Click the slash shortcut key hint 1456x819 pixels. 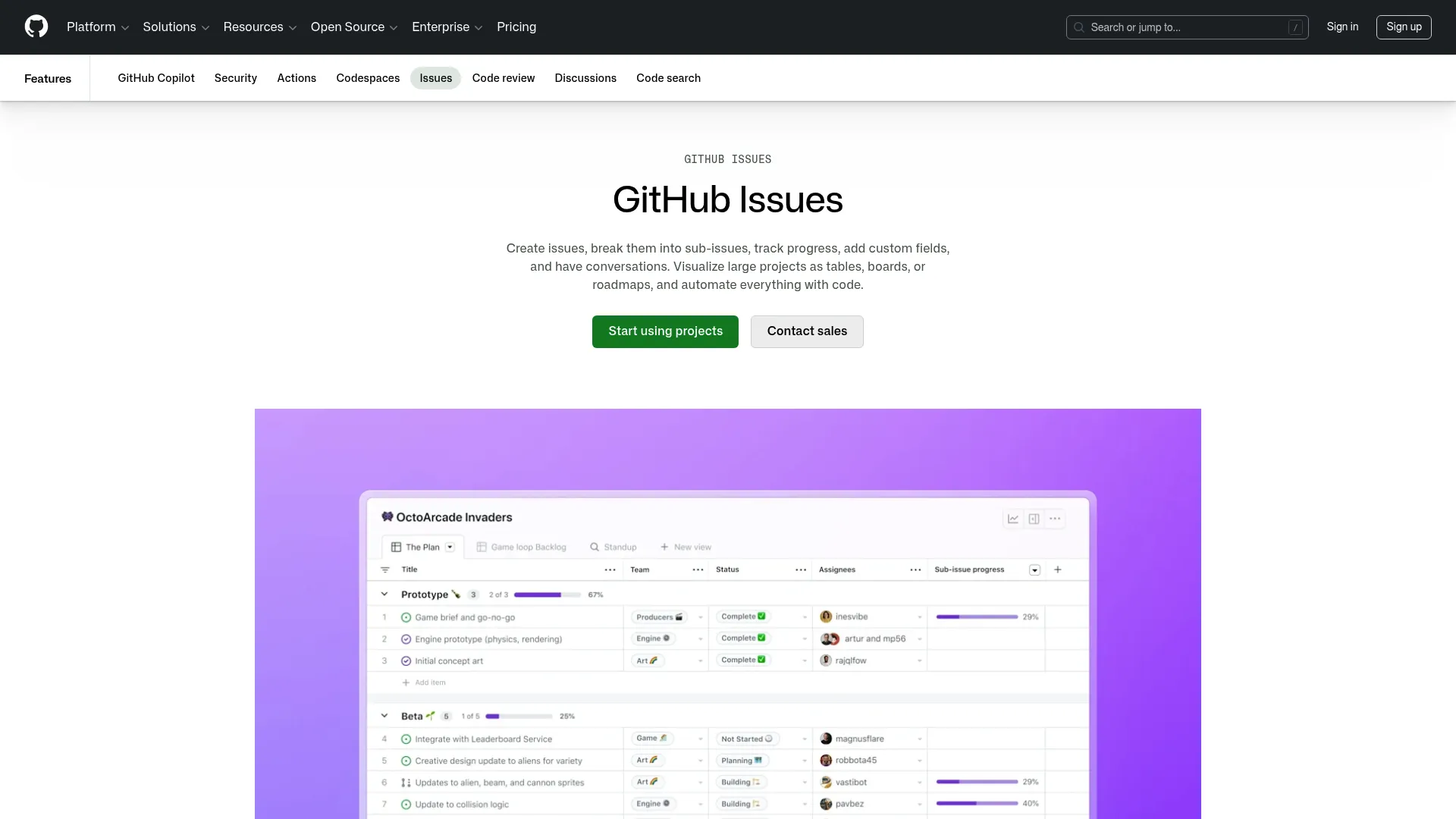click(1295, 27)
